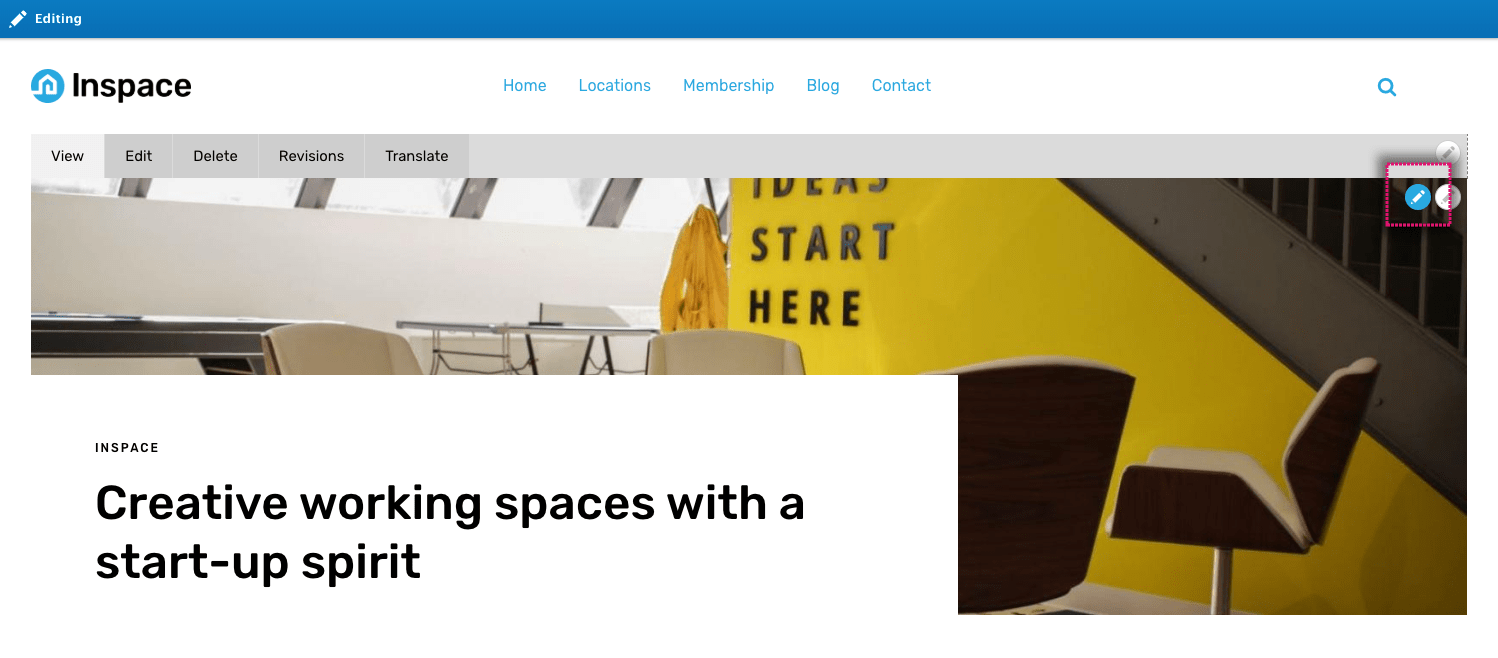Click the chair photo on the right
Screen dimensions: 1498x658
tap(1212, 495)
